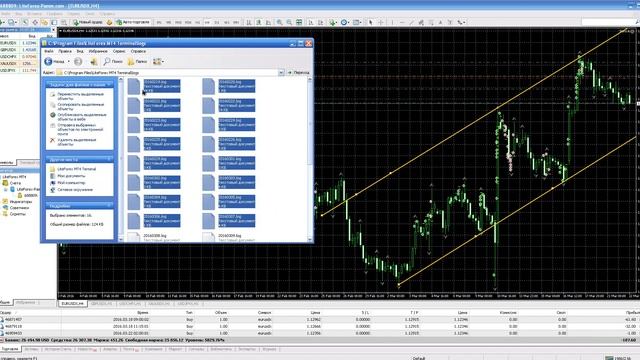The height and width of the screenshot is (360, 640).
Task: Select the vertical line drawing tool
Action: (x=392, y=22)
